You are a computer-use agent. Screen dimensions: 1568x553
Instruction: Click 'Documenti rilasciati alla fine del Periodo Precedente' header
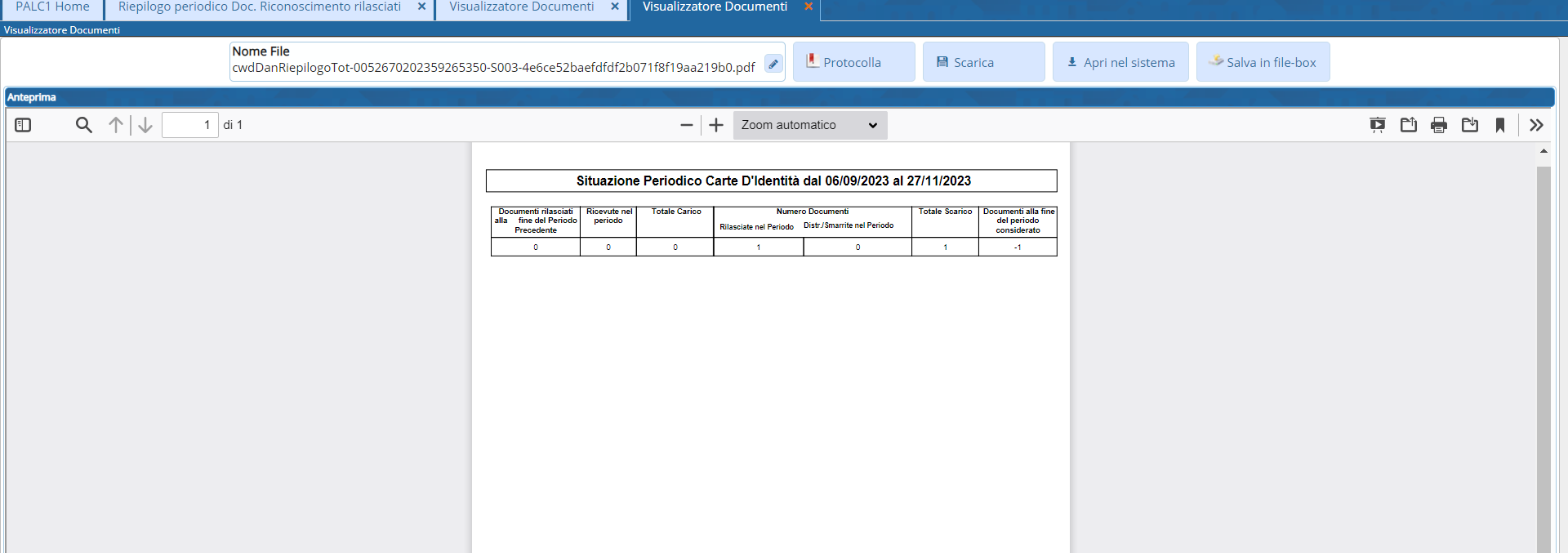click(x=536, y=221)
